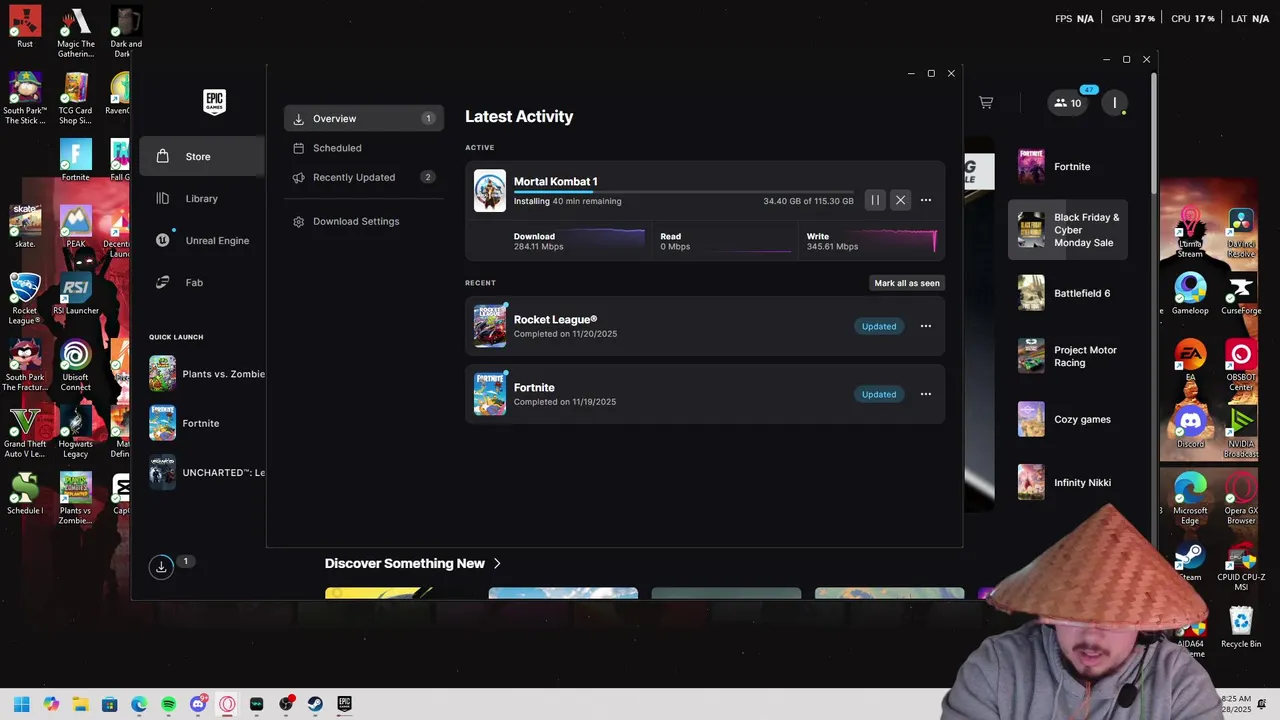The height and width of the screenshot is (720, 1280).
Task: Select the Overview tab in downloads
Action: pos(364,118)
